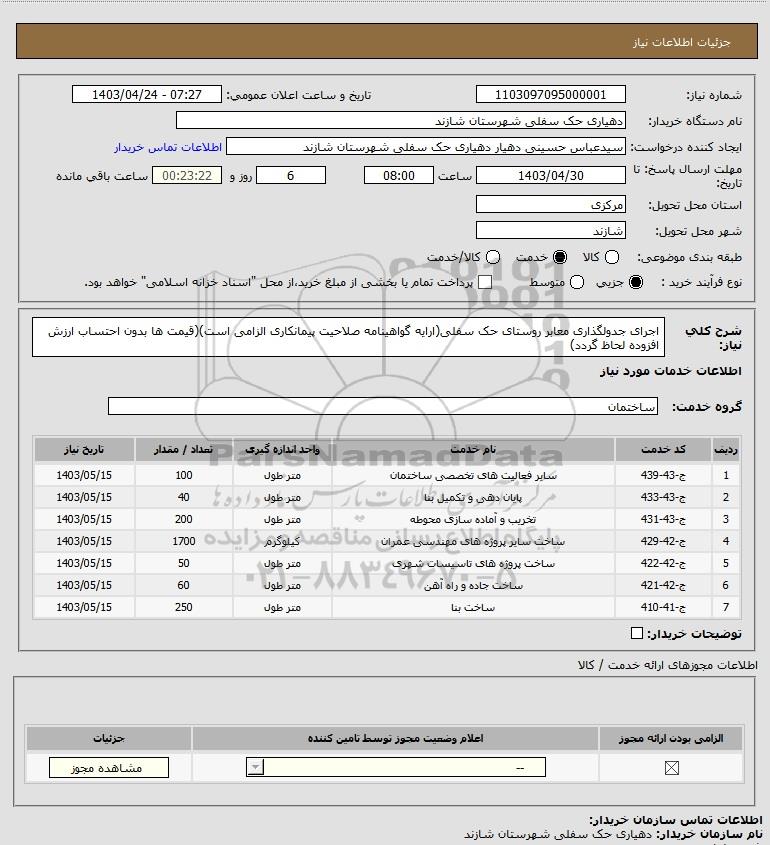This screenshot has height=845, width=770.
Task: Click the جزئیات اطلاعات نیاز header bar
Action: point(387,41)
